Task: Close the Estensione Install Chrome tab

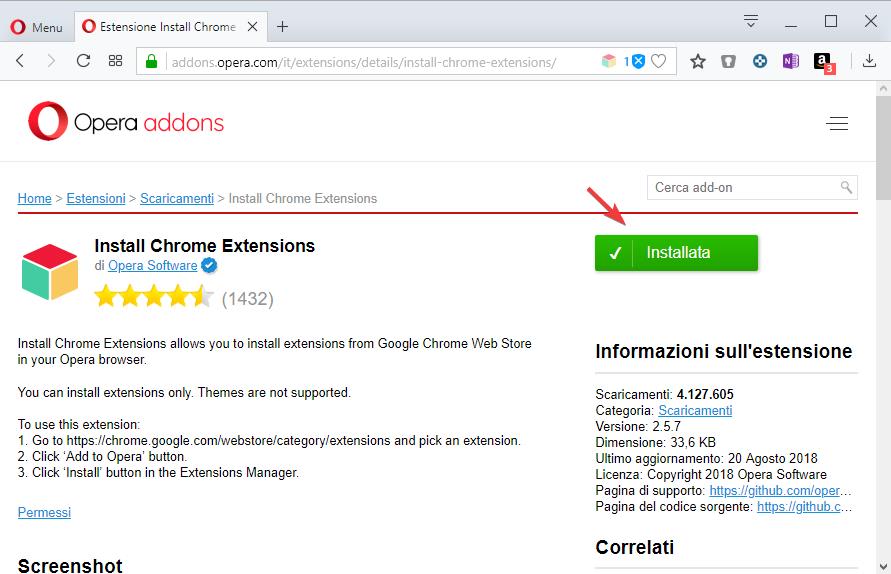Action: click(253, 27)
